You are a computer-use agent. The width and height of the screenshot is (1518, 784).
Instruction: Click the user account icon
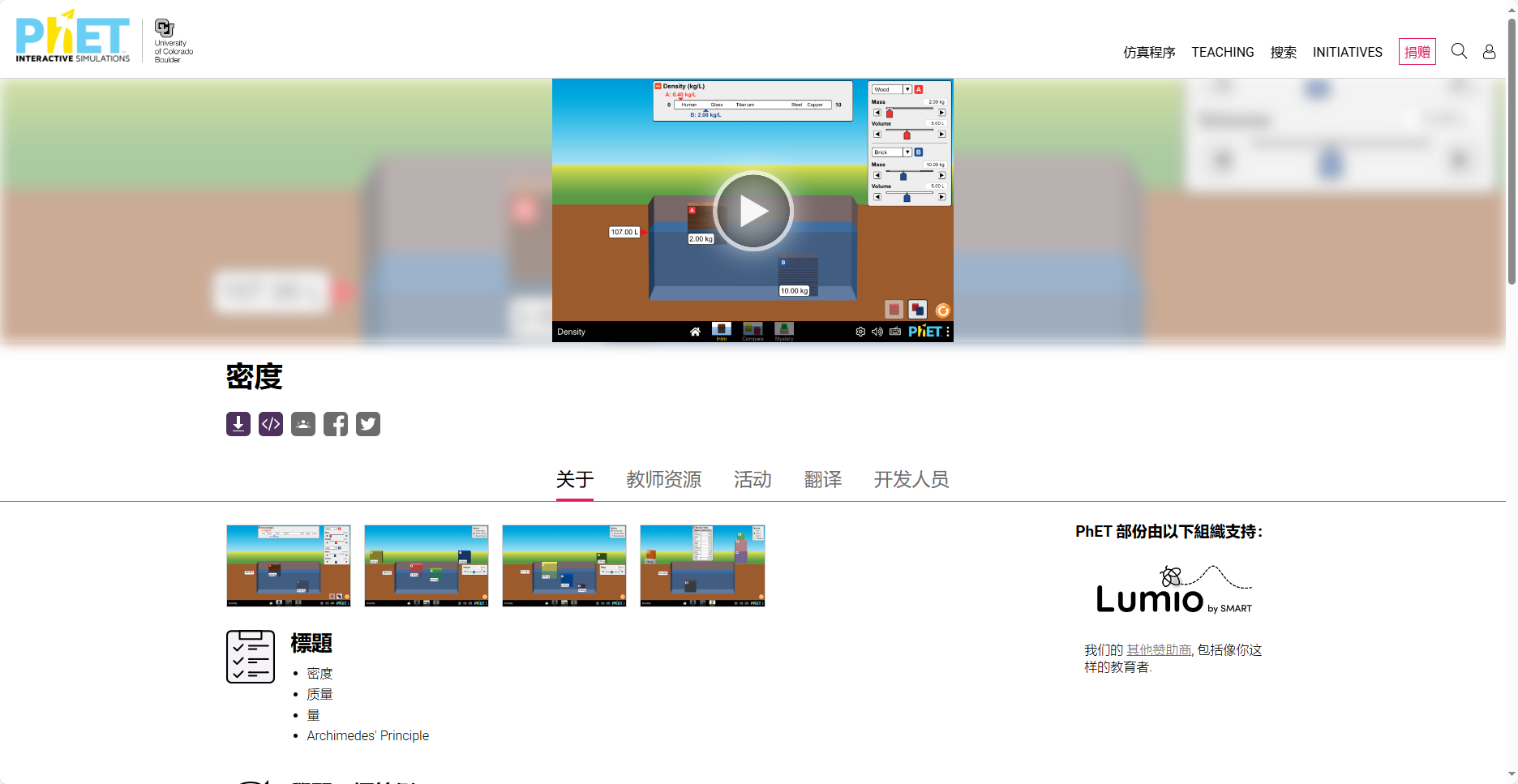click(x=1489, y=52)
